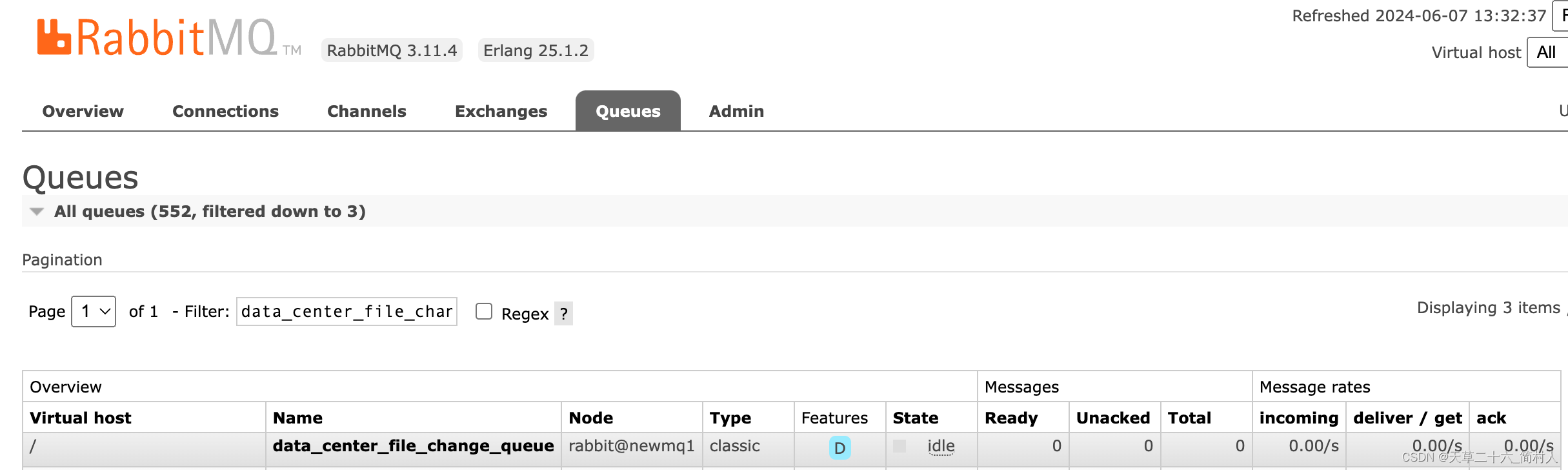The height and width of the screenshot is (470, 1568).
Task: Click the Displaying 3 items text
Action: coord(1488,308)
